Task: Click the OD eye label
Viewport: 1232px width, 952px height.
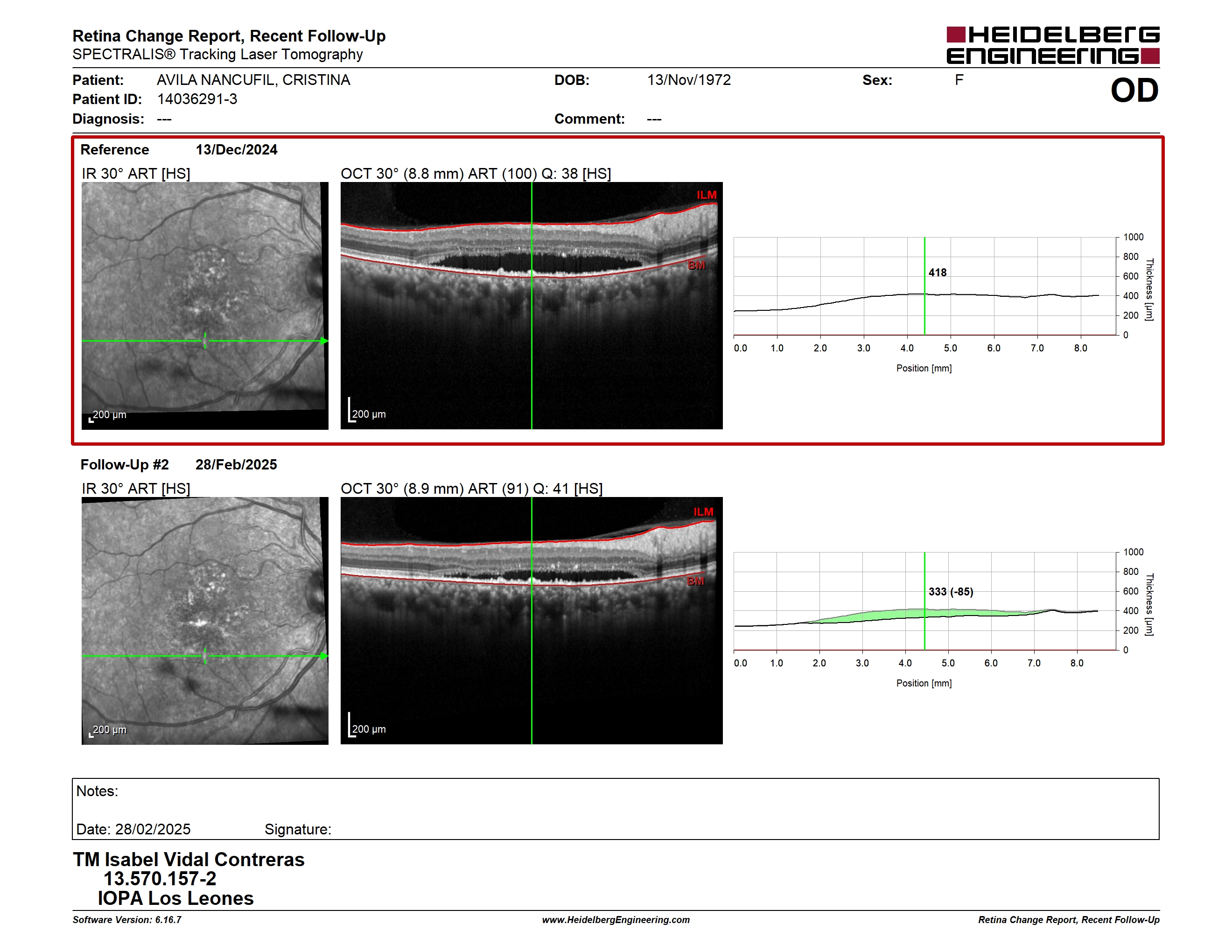Action: tap(1134, 90)
